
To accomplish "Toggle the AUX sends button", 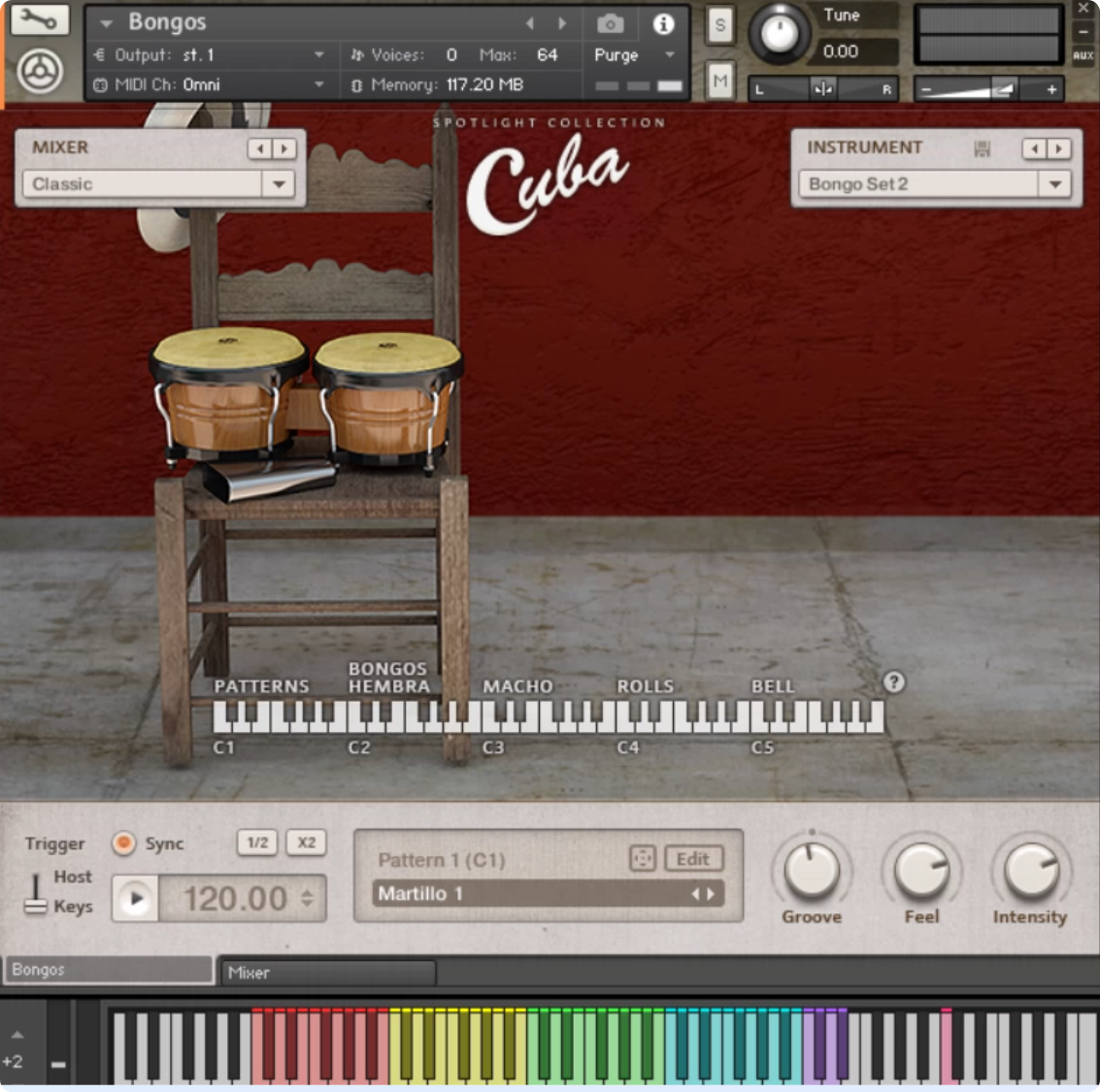I will 1083,55.
